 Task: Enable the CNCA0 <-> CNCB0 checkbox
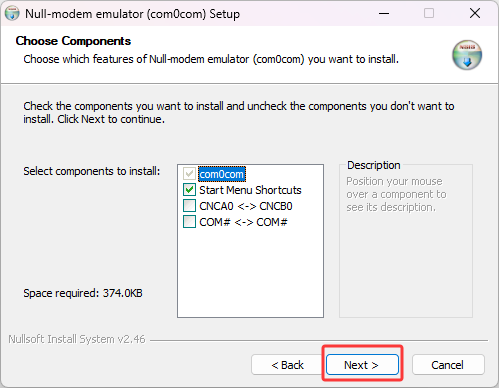click(189, 206)
